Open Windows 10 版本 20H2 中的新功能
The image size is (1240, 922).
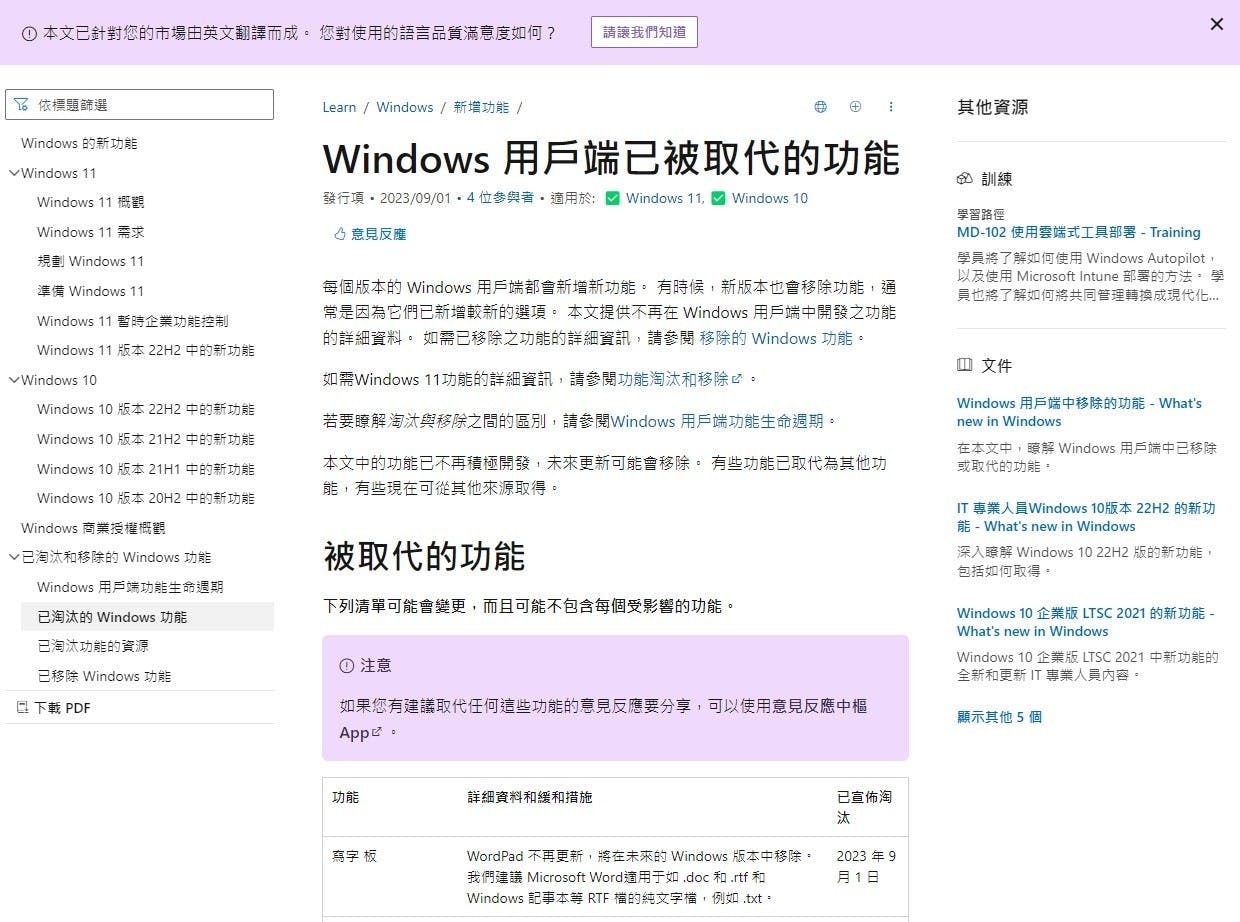pos(146,498)
